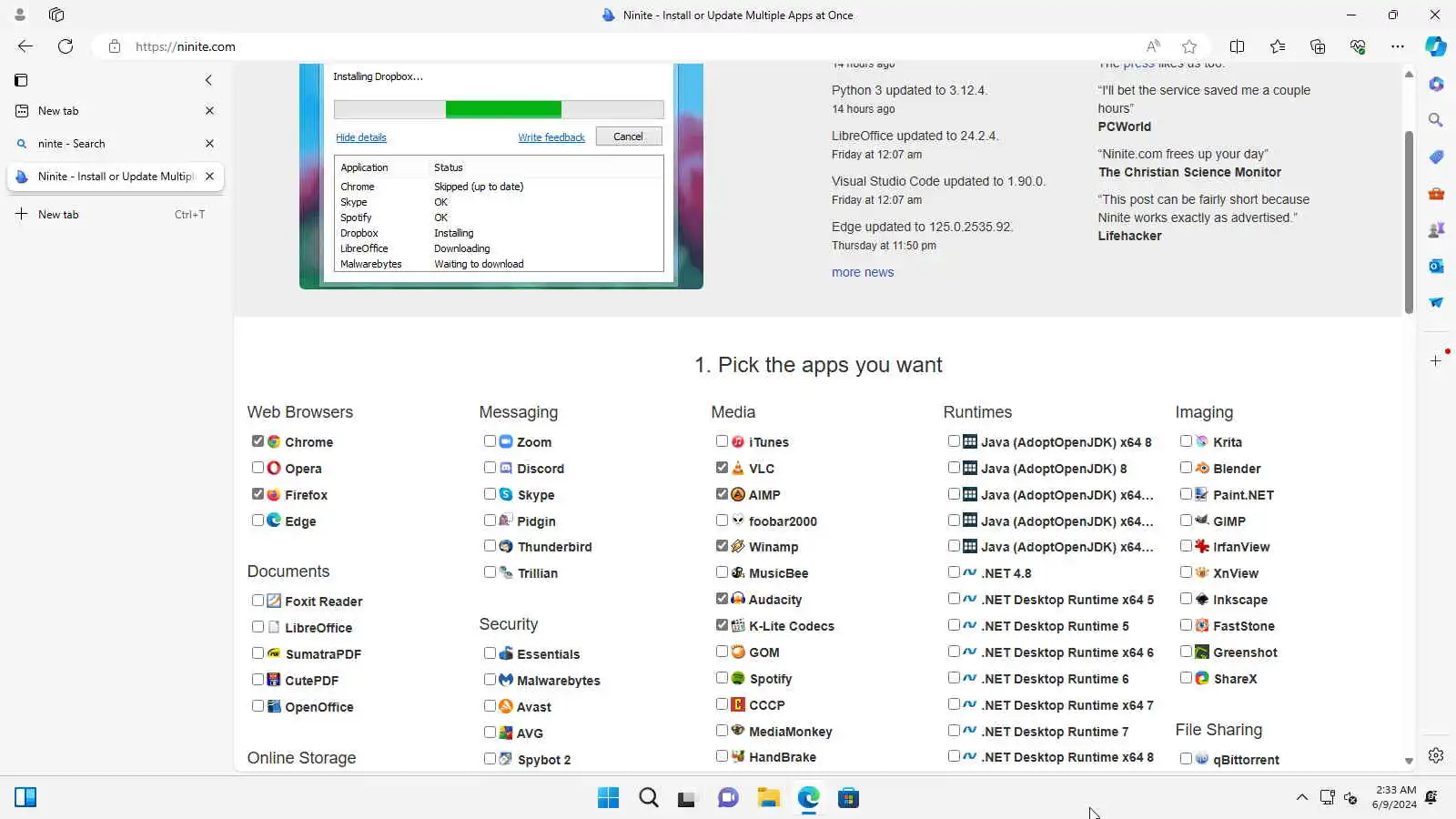Enable the Discord checkbox
This screenshot has width=1456, height=819.
pos(490,468)
